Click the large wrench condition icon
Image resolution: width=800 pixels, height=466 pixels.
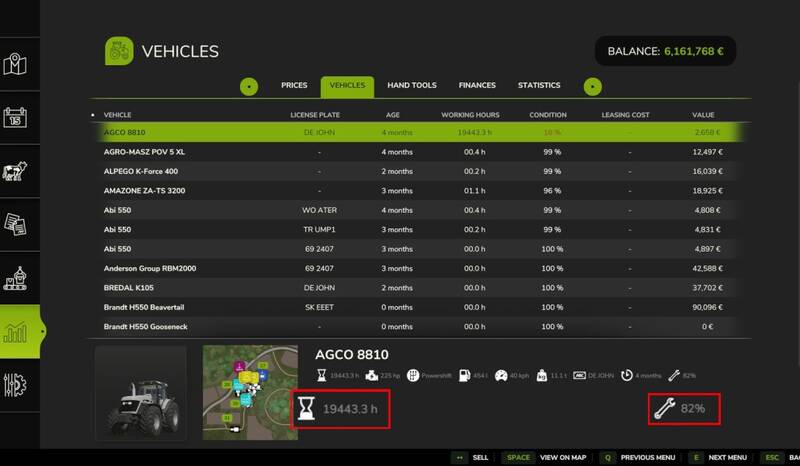pyautogui.click(x=662, y=408)
